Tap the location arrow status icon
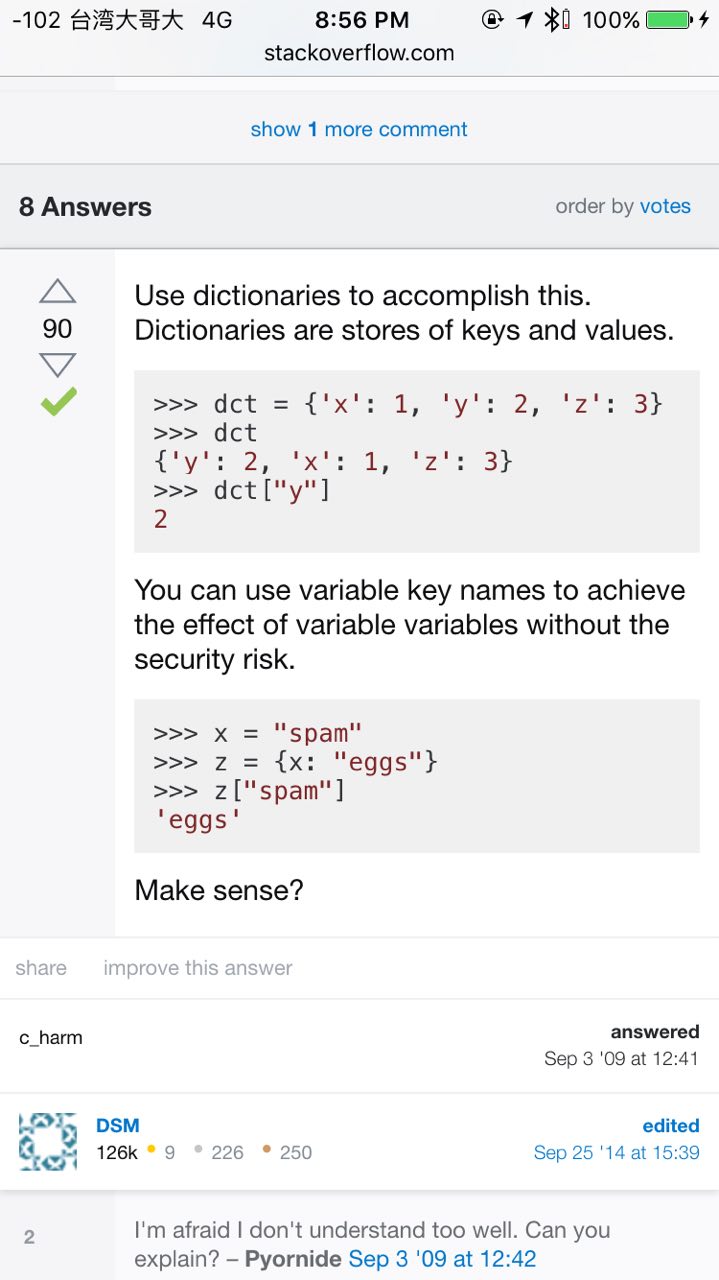 pos(524,19)
